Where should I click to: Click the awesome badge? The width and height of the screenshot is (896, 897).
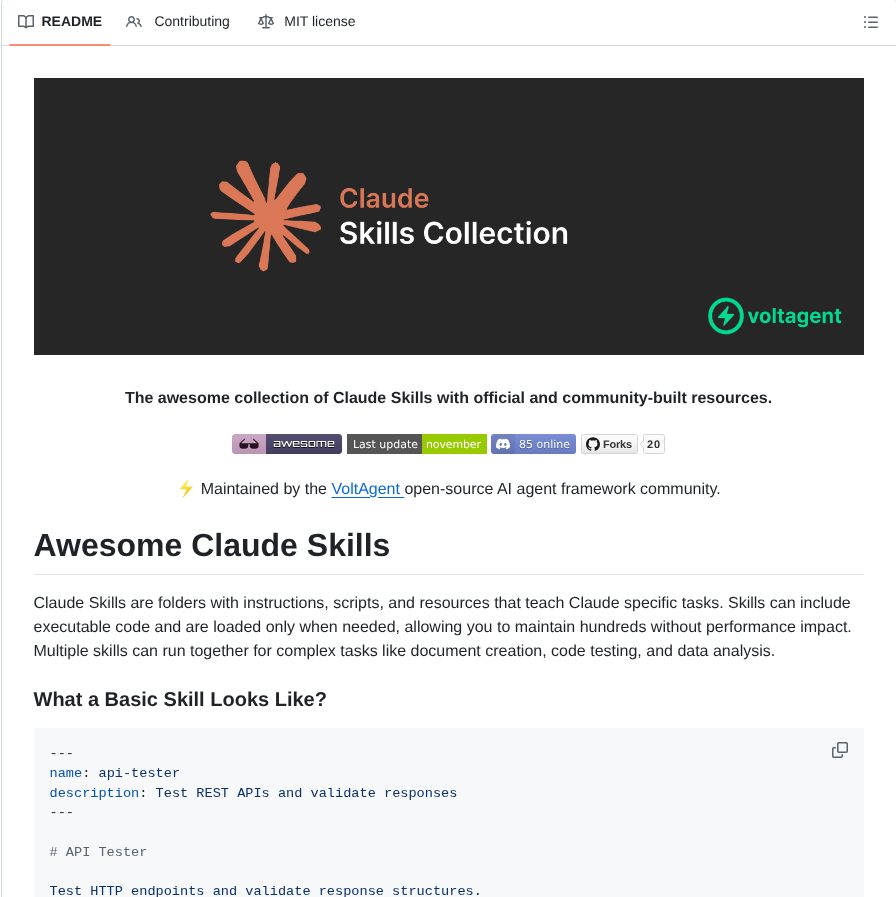[x=287, y=444]
